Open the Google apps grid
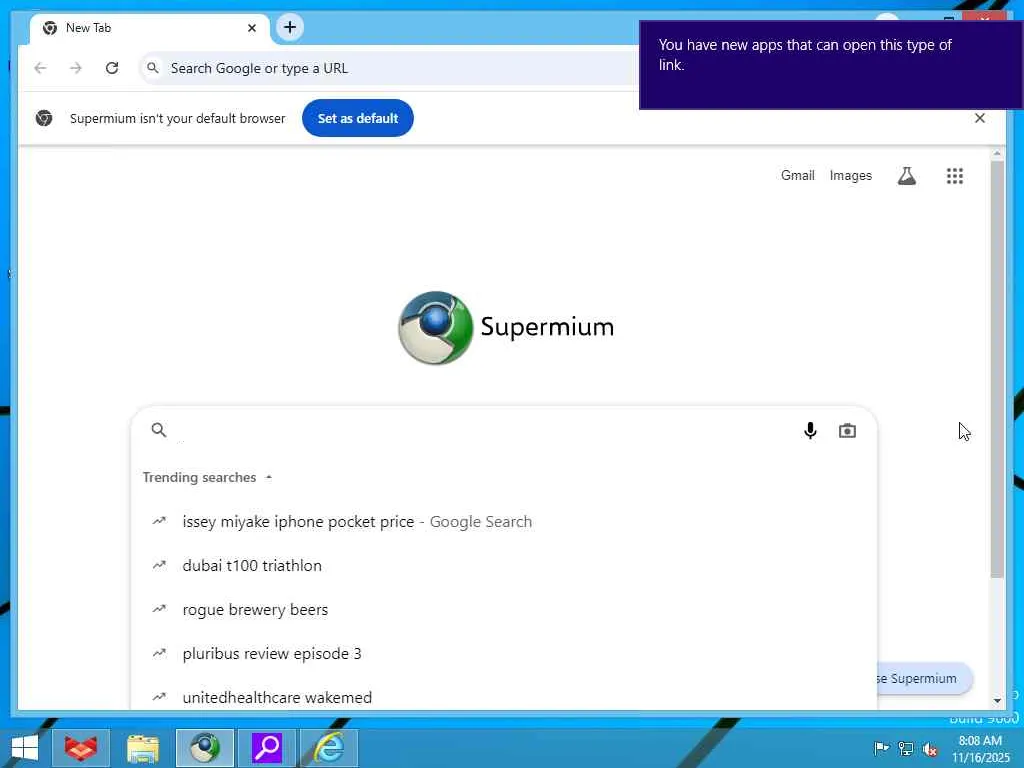Image resolution: width=1024 pixels, height=768 pixels. click(x=955, y=176)
